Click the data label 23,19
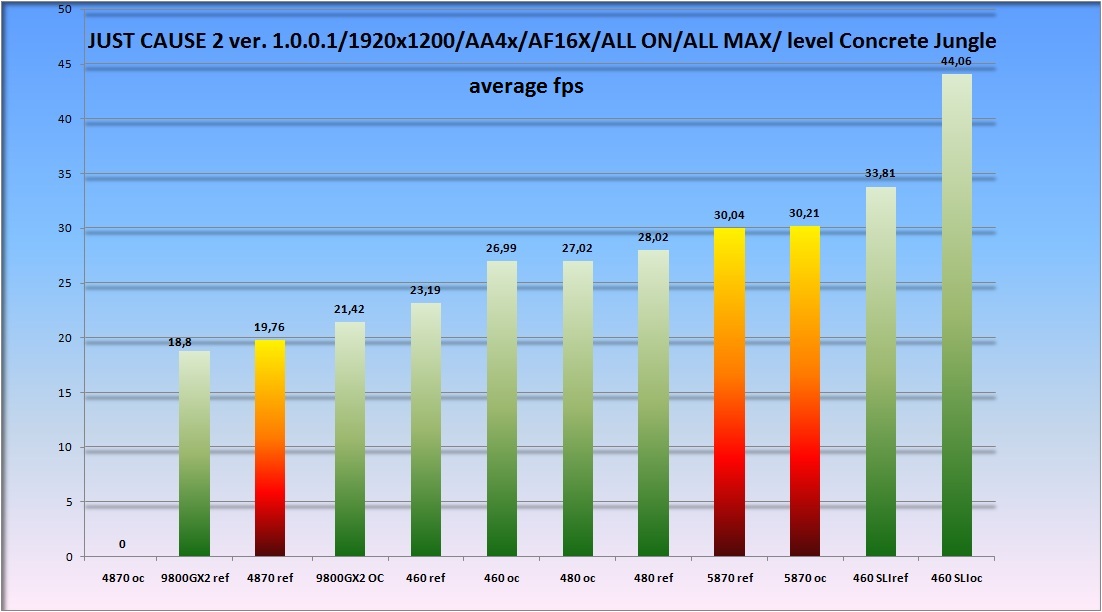 coord(425,290)
